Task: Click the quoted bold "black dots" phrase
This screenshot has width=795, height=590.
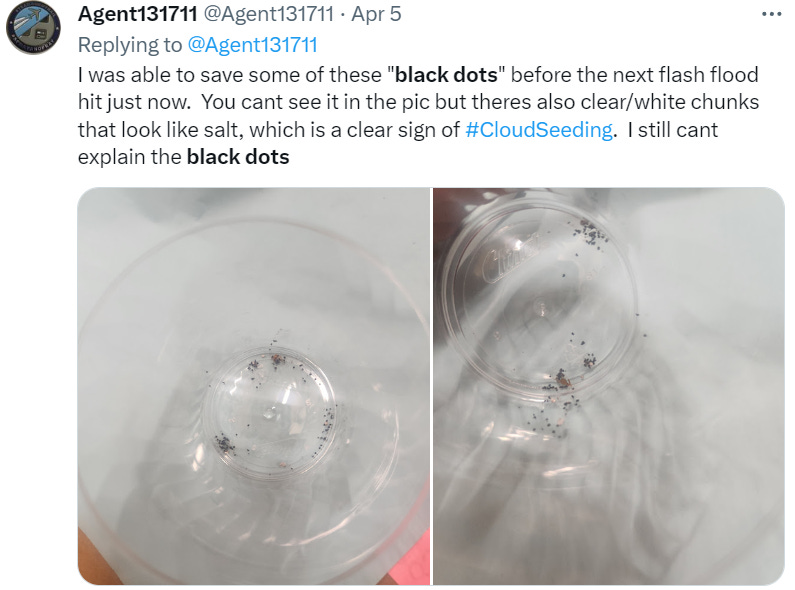Action: [446, 75]
